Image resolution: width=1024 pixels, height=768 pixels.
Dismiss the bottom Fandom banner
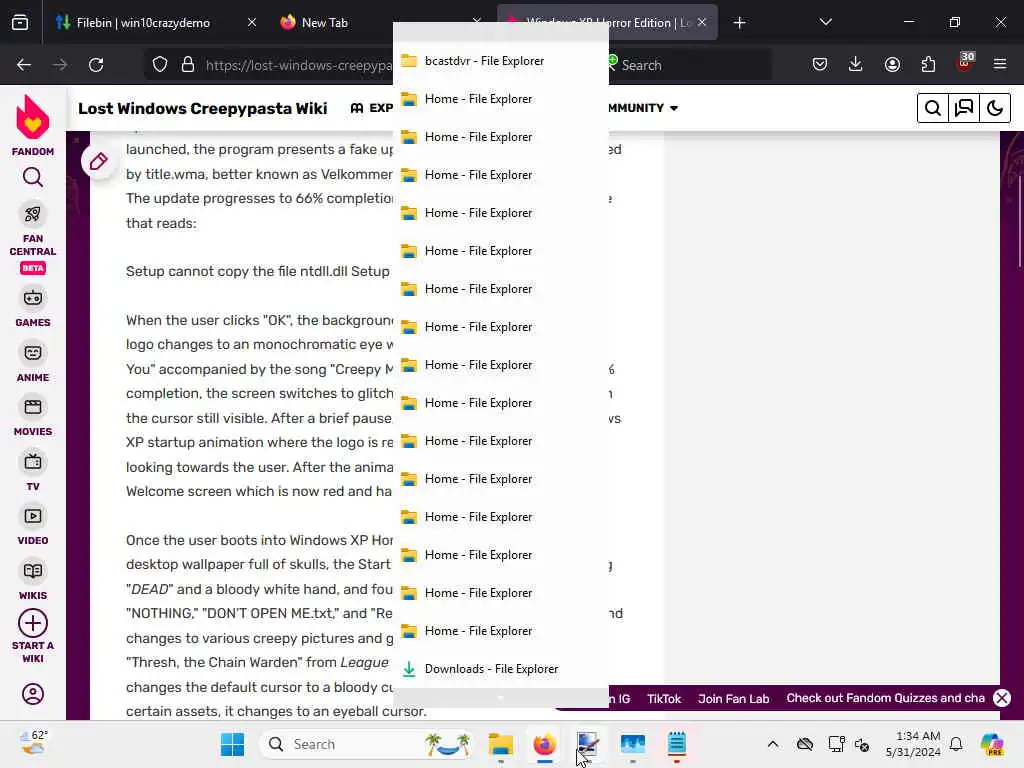point(1001,698)
